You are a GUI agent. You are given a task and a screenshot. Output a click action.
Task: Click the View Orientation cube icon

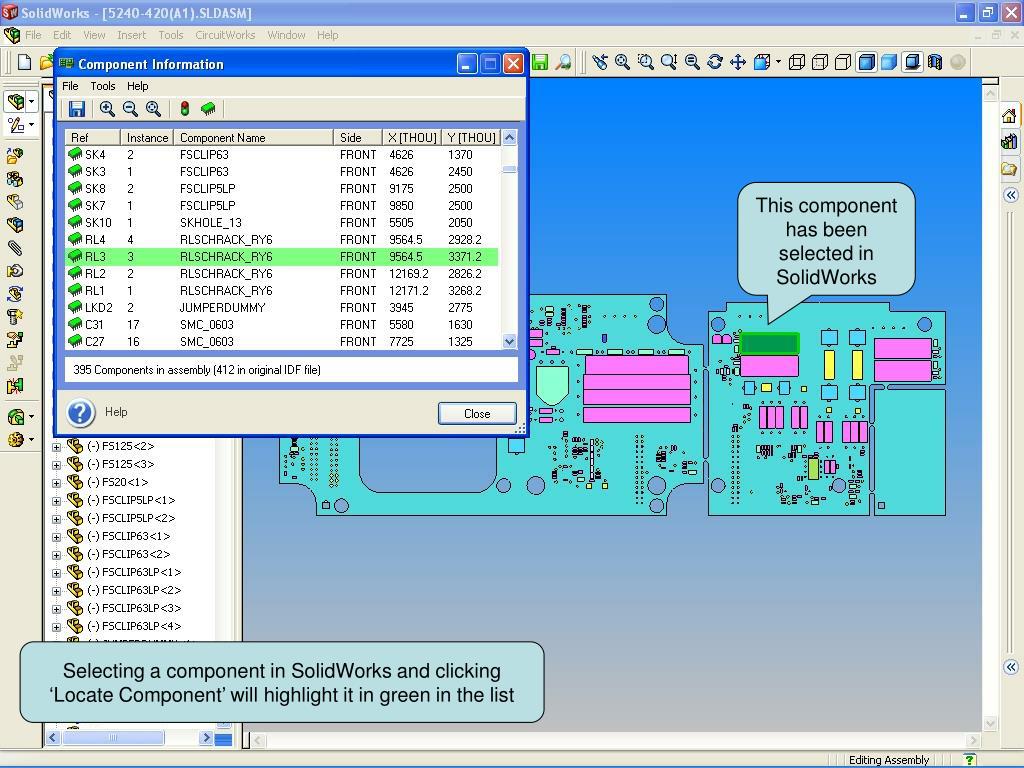761,62
